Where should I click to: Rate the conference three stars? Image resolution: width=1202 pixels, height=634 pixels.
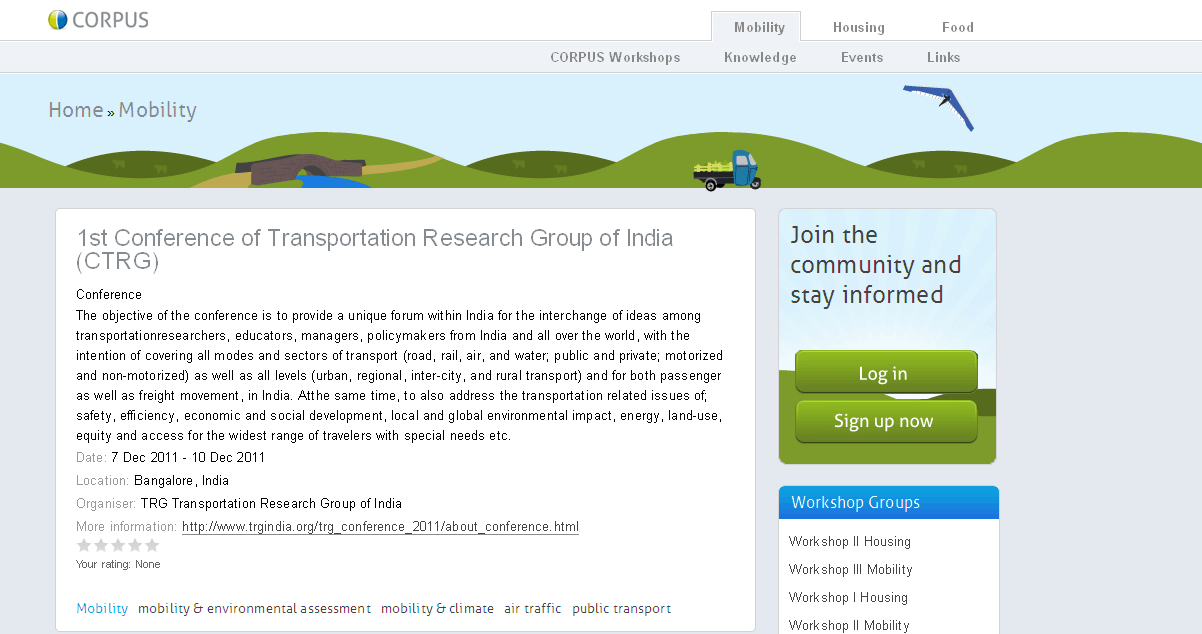pyautogui.click(x=118, y=546)
